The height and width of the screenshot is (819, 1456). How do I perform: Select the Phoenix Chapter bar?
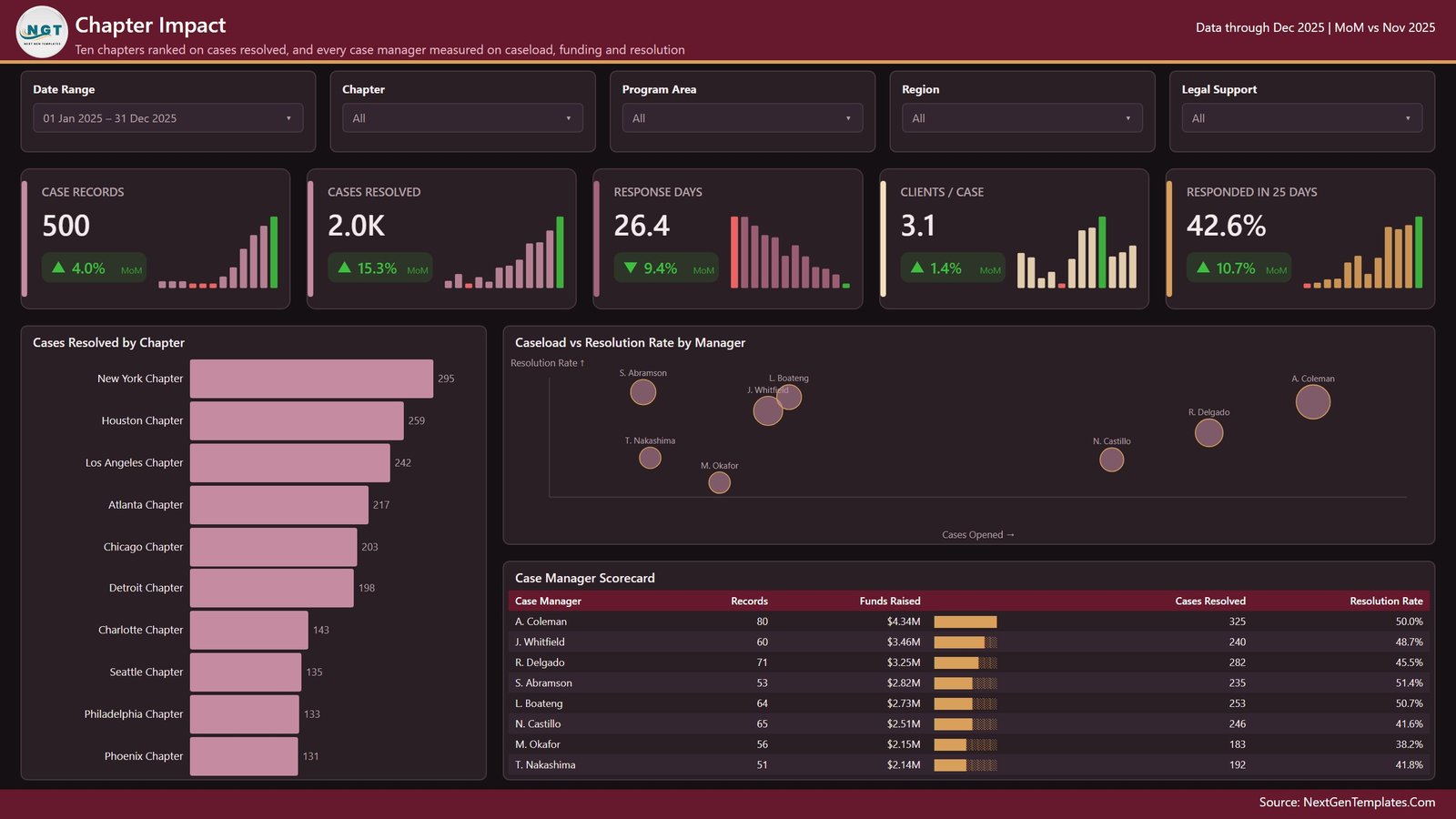click(244, 755)
